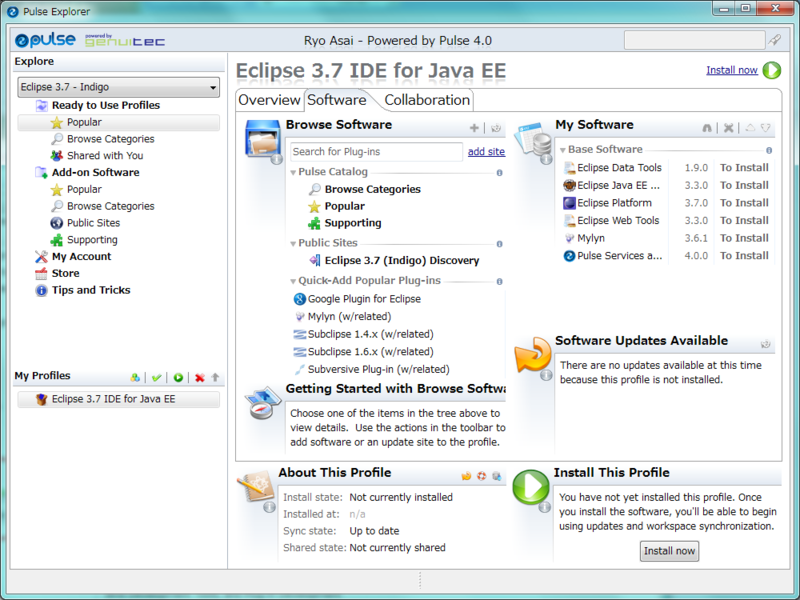The width and height of the screenshot is (800, 600).
Task: Click the info icon on Pulse Catalog row
Action: pyautogui.click(x=499, y=173)
